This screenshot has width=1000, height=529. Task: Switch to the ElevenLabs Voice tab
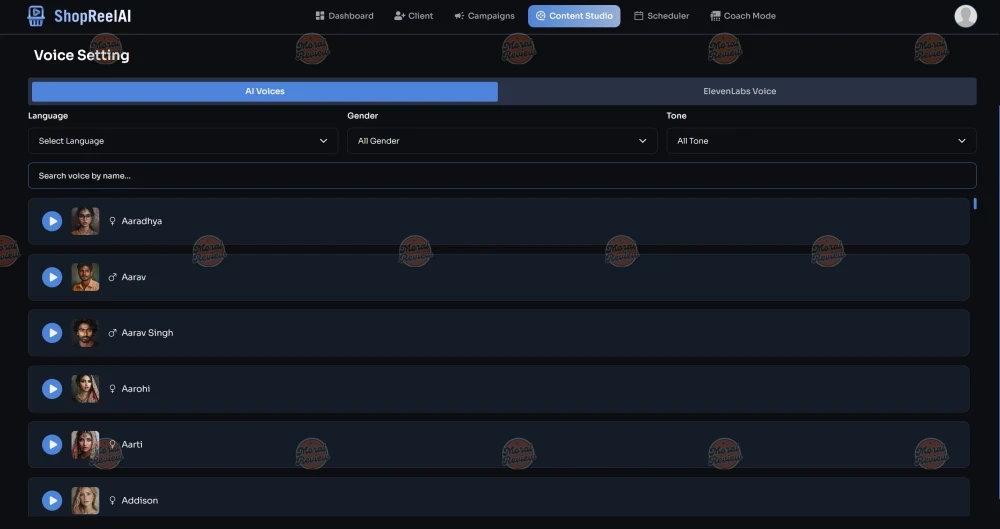pyautogui.click(x=739, y=91)
